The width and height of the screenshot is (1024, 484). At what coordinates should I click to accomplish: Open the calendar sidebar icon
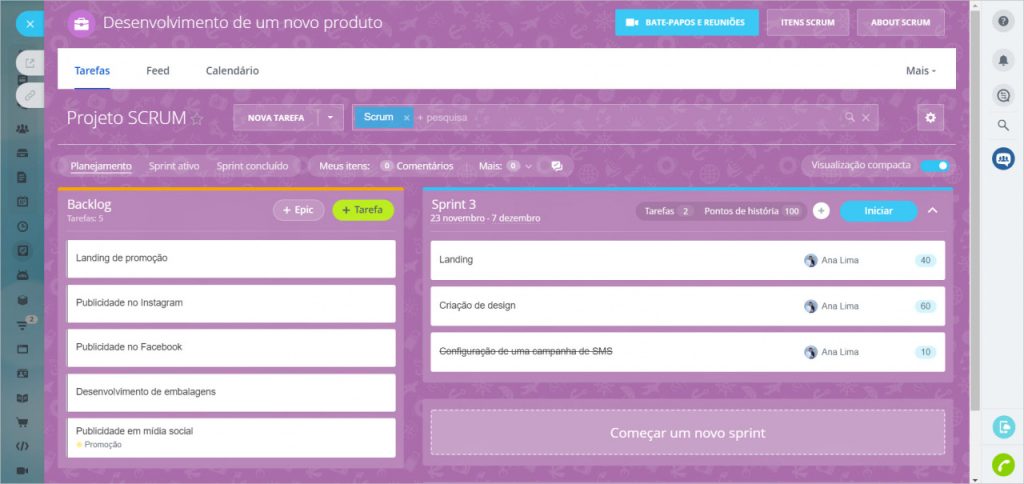(22, 202)
